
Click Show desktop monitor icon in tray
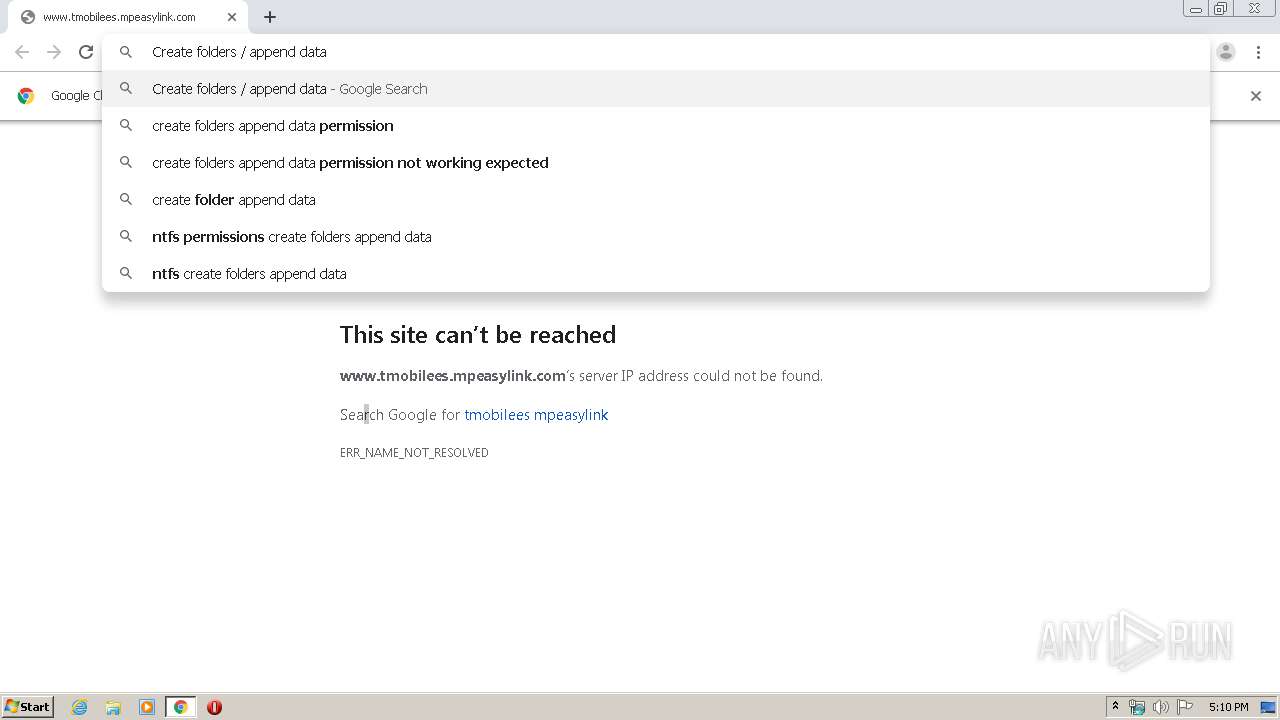(1268, 707)
